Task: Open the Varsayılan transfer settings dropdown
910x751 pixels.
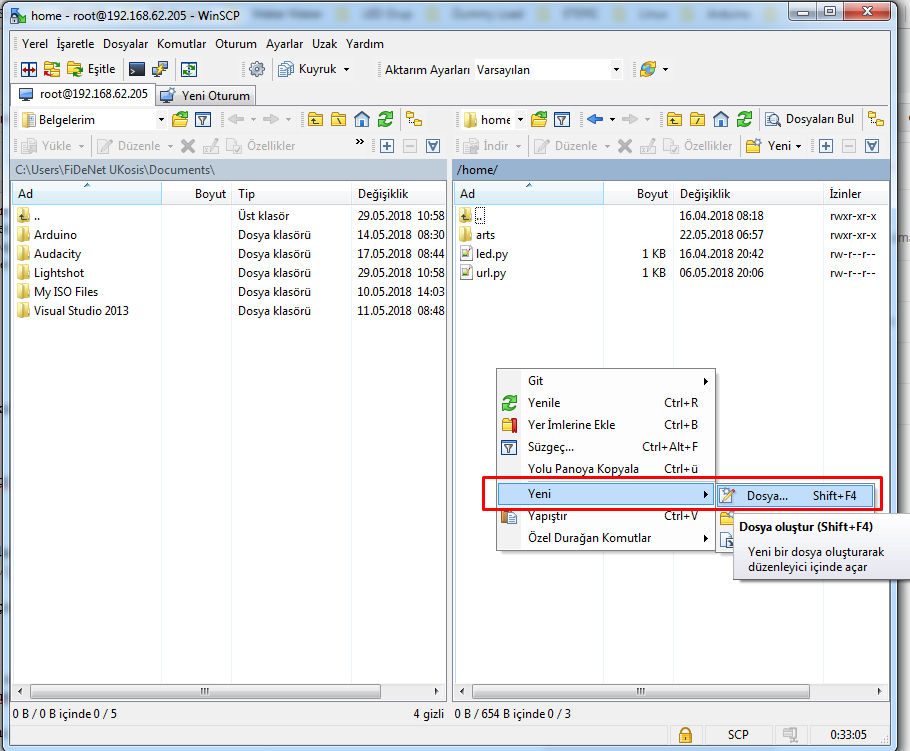Action: click(616, 70)
